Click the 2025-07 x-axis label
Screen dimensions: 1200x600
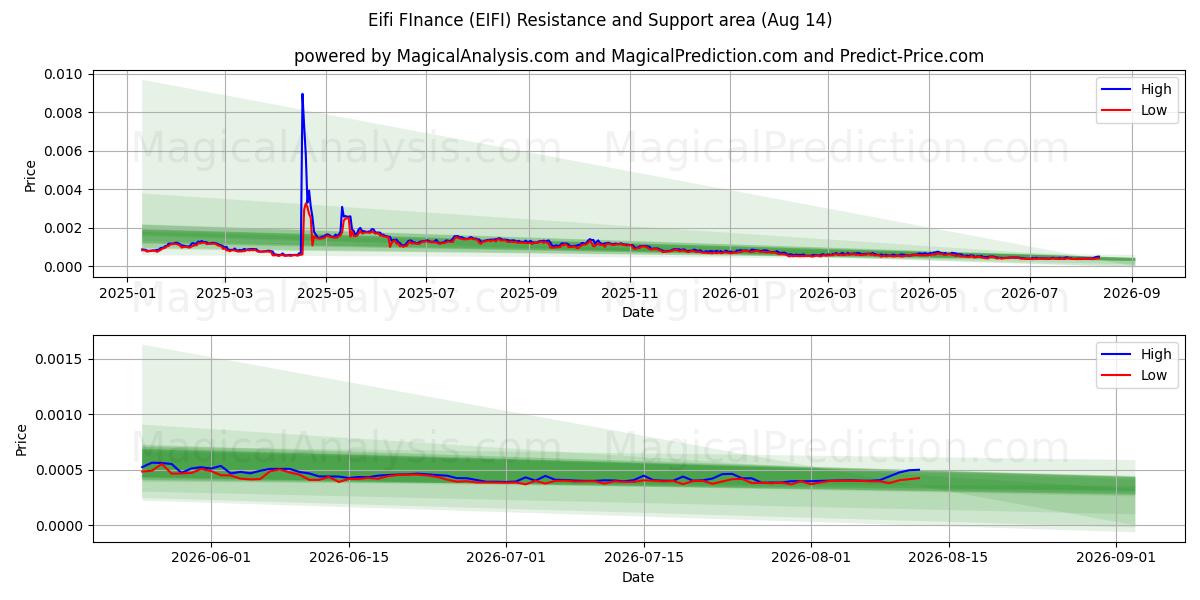pos(426,293)
